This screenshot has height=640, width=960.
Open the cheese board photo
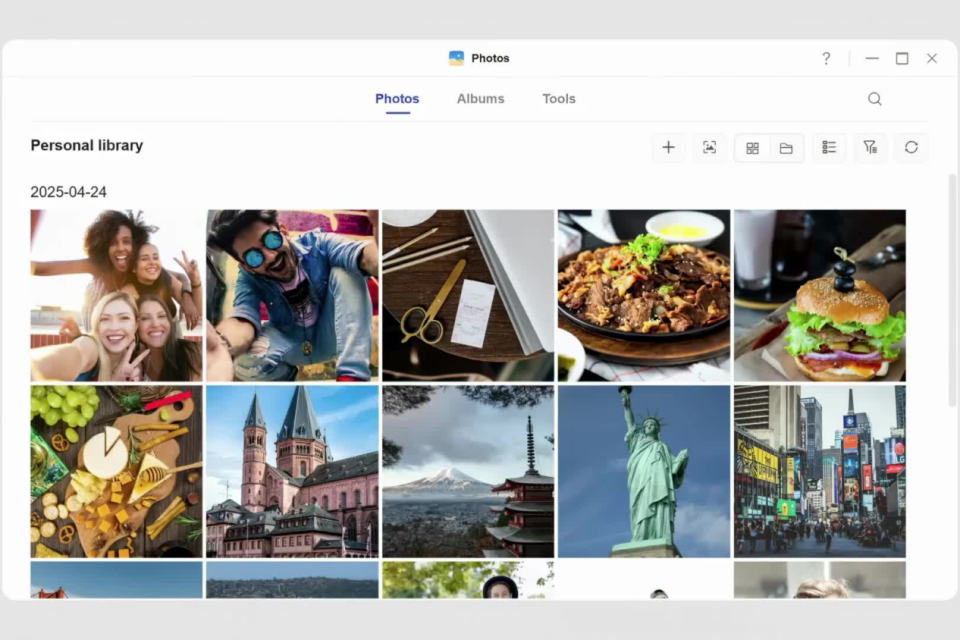coord(116,471)
